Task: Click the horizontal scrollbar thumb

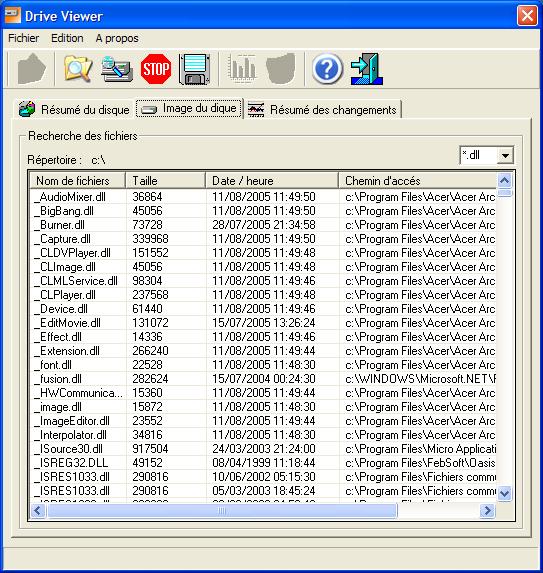Action: pos(222,511)
